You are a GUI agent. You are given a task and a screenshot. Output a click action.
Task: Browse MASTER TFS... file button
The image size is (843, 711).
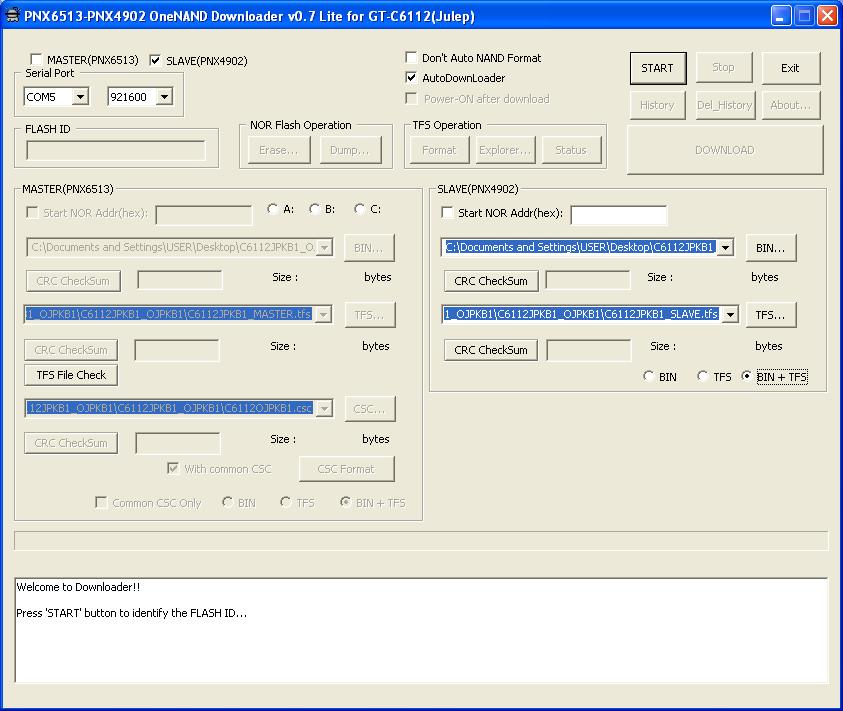click(369, 315)
